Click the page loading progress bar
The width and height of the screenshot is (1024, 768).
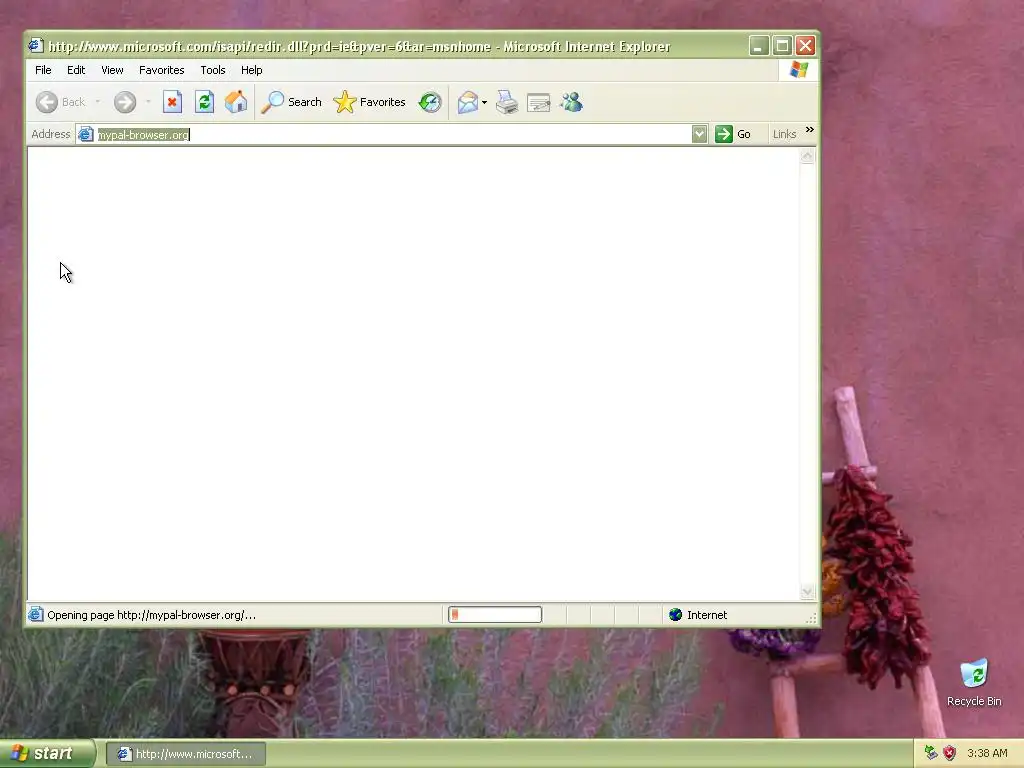click(x=495, y=615)
